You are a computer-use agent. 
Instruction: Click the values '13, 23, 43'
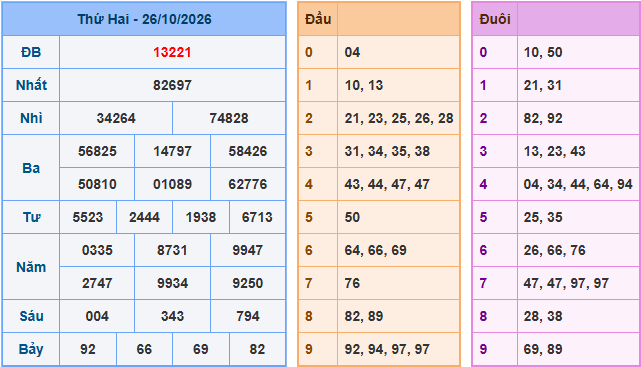[x=555, y=151]
